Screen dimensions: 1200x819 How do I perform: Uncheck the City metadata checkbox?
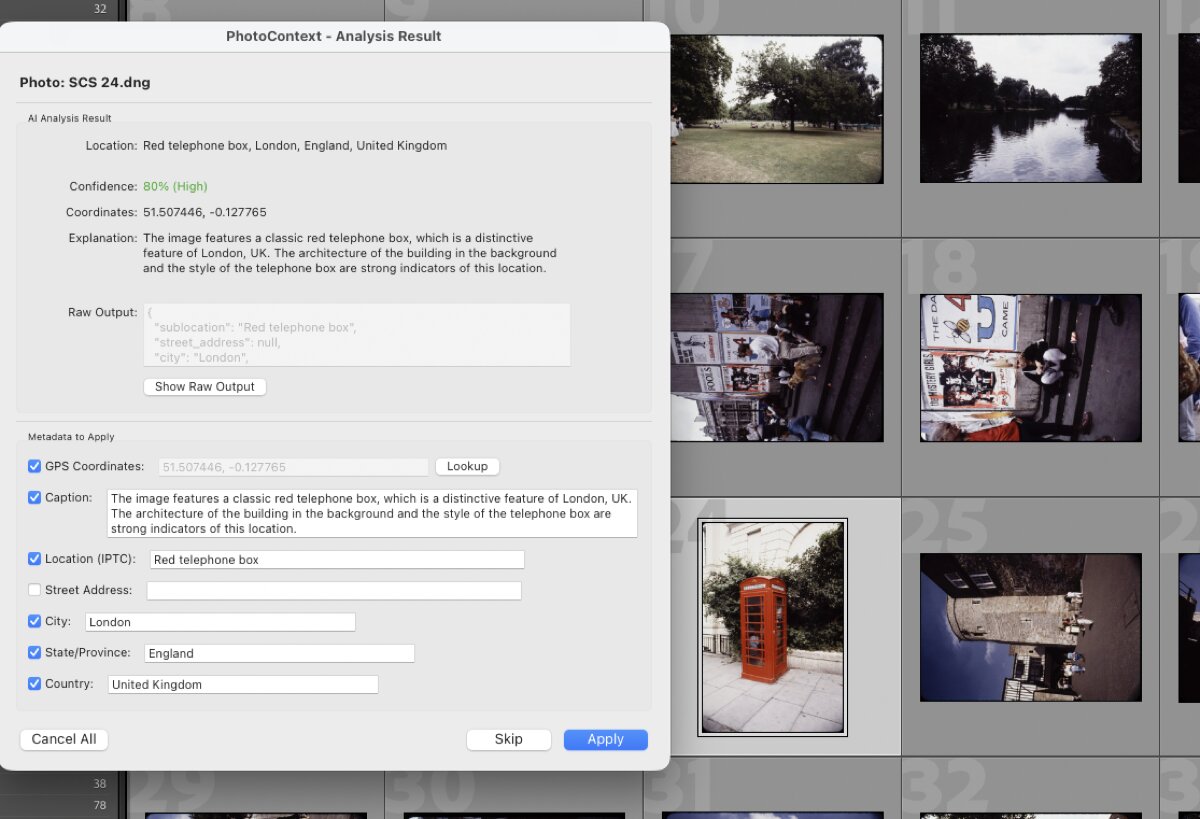pos(34,621)
